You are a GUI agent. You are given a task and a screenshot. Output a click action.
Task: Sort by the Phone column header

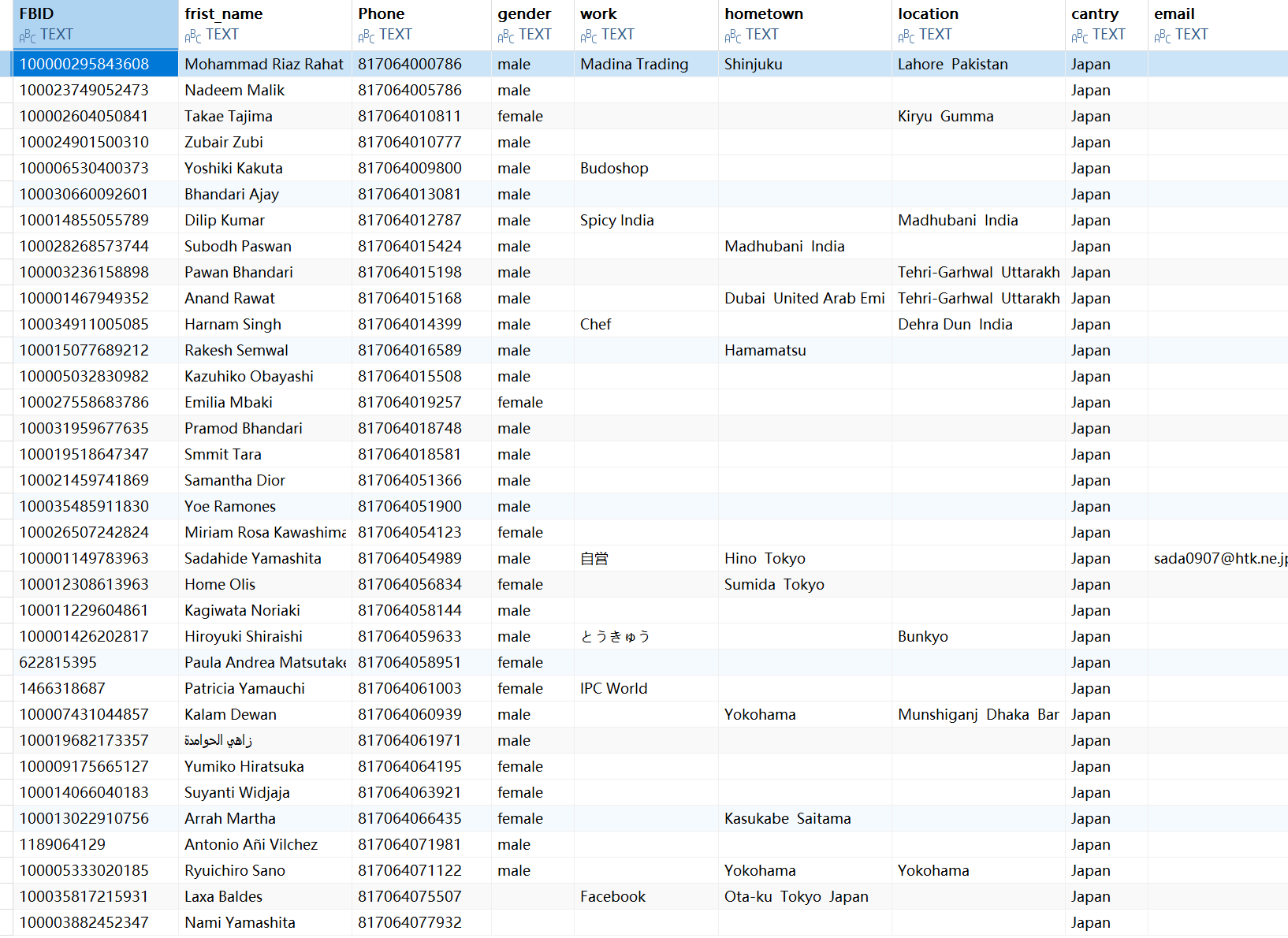coord(382,13)
